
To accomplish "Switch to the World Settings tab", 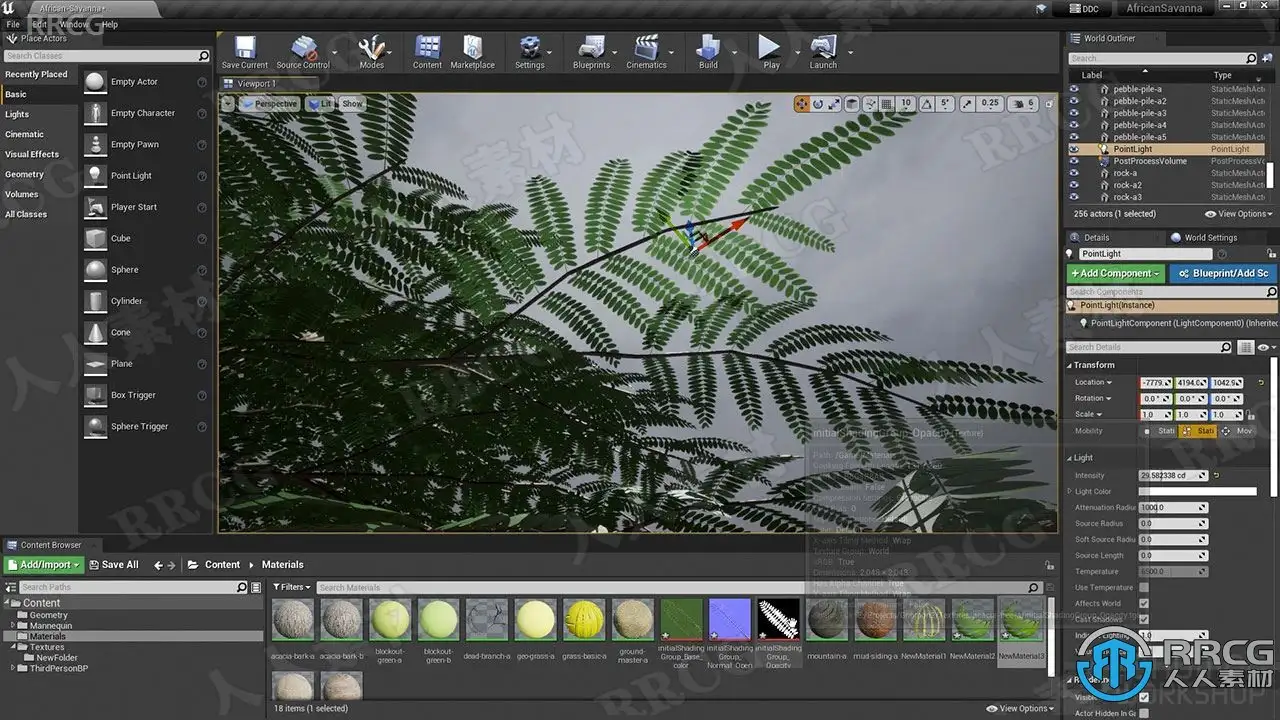I will pyautogui.click(x=1210, y=238).
